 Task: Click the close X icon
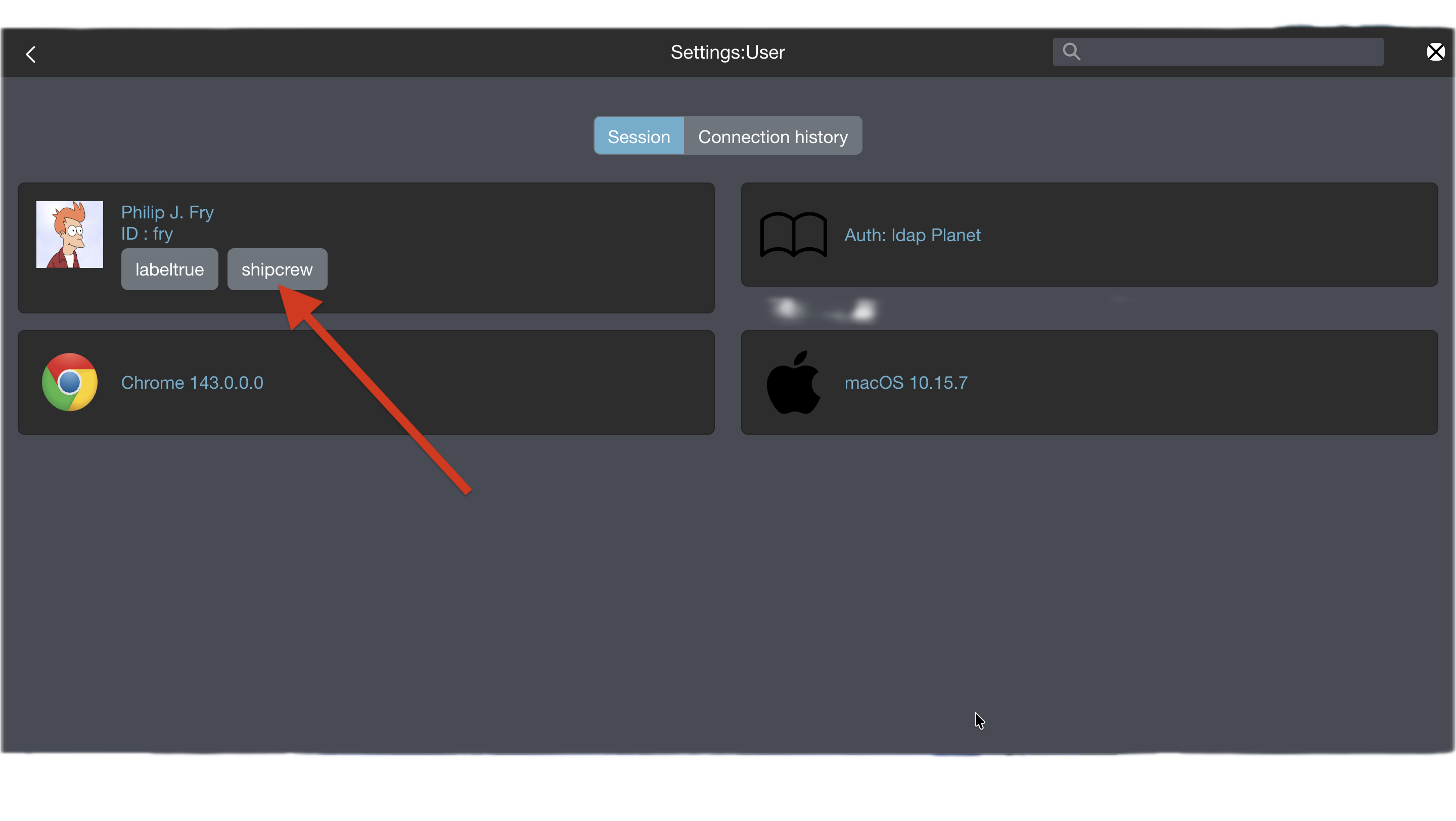1435,52
